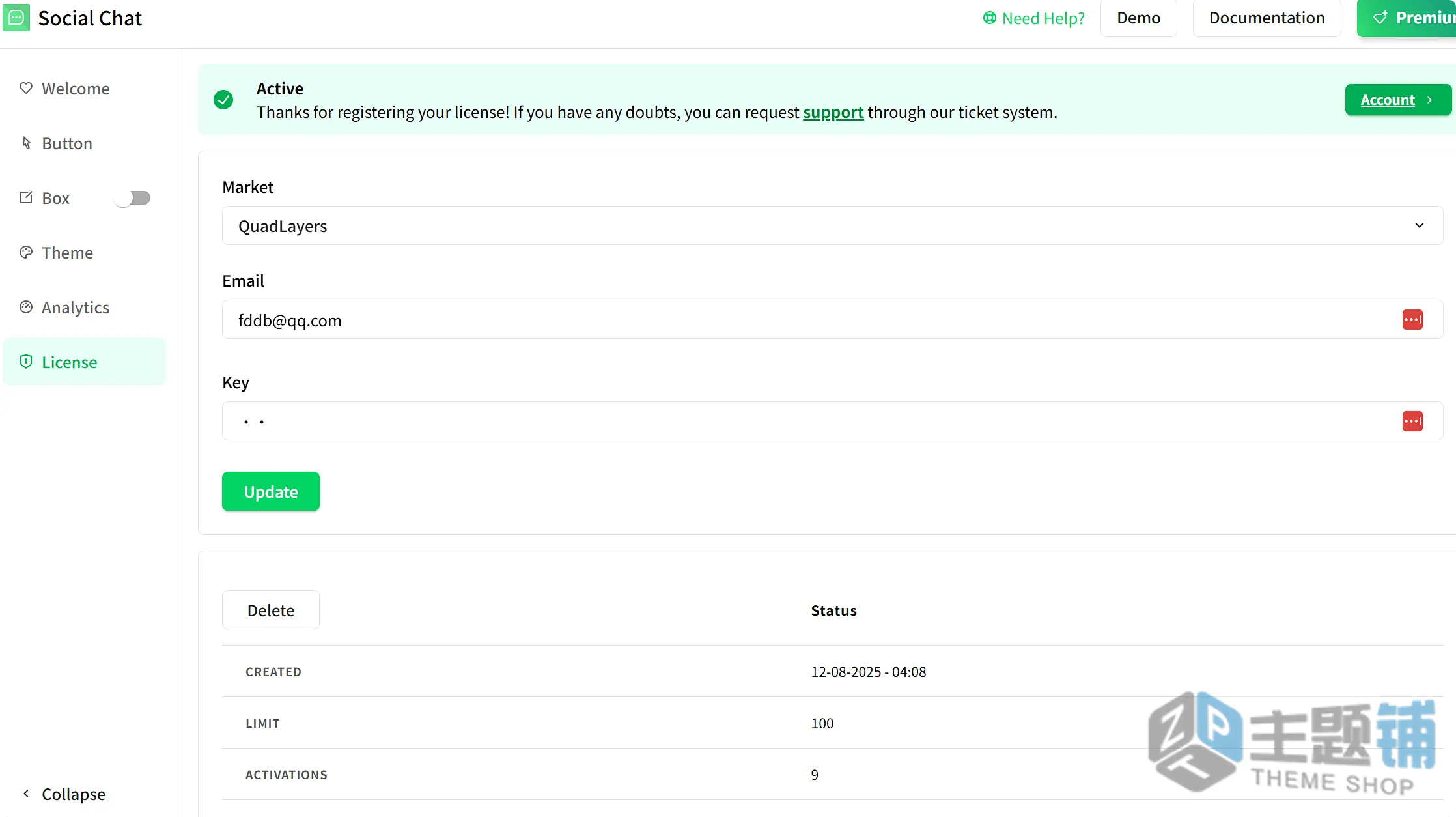Open the Market dropdown showing QuadLayers
This screenshot has height=817, width=1456.
tap(832, 225)
